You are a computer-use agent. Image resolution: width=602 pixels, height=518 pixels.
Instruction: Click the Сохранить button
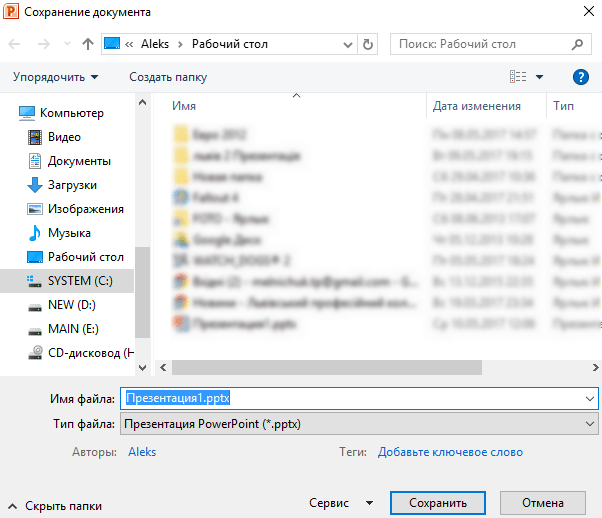click(x=438, y=503)
